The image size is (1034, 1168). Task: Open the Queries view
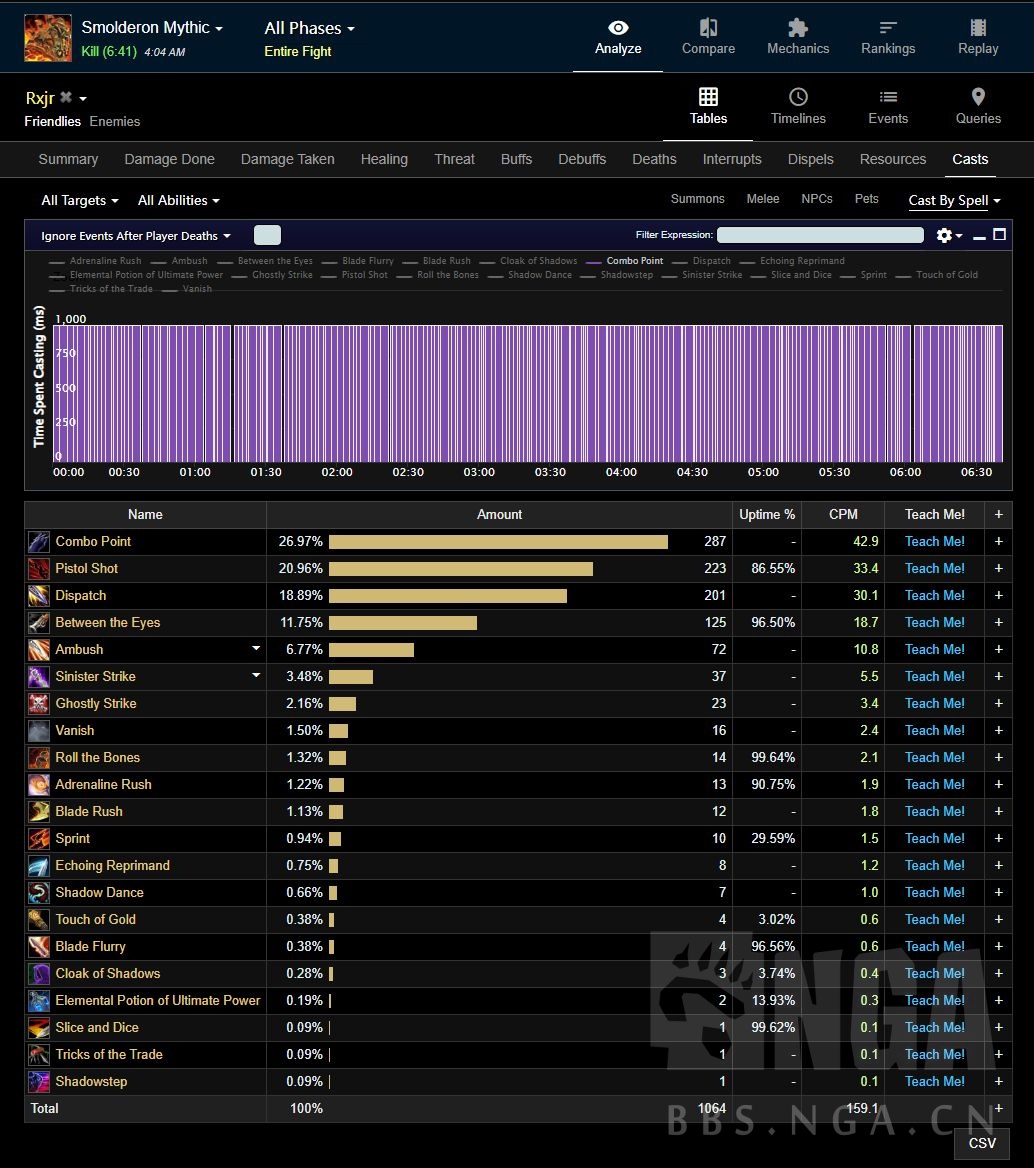[977, 107]
